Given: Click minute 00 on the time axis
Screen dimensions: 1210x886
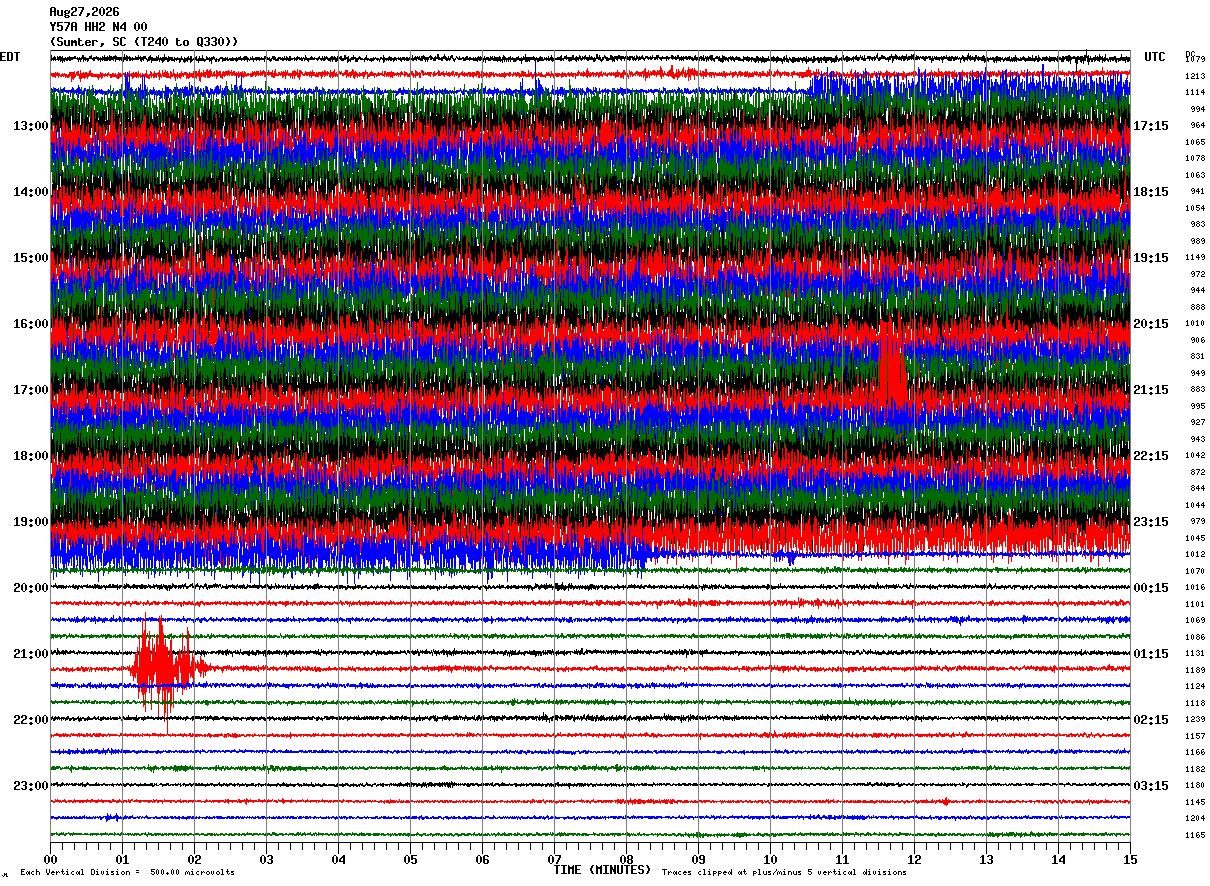Looking at the screenshot, I should (50, 859).
